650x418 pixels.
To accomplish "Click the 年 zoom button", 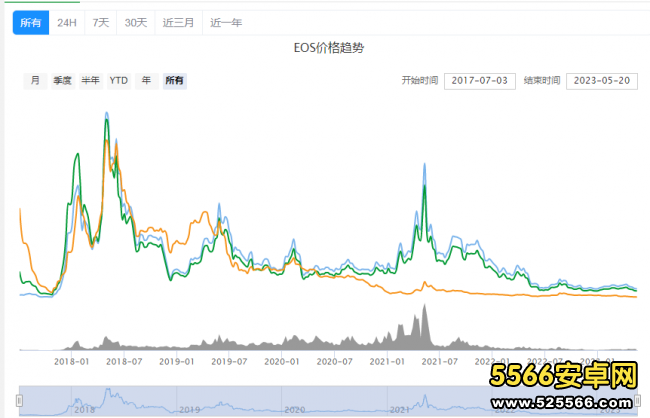I will [x=146, y=80].
